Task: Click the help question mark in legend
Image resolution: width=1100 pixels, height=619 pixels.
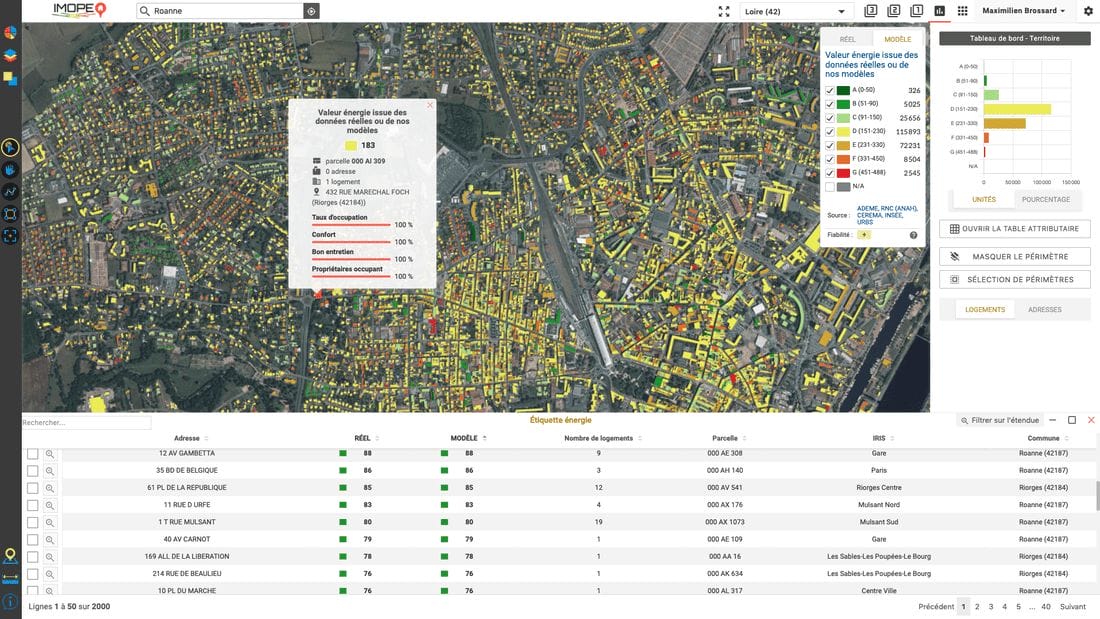Action: (x=913, y=235)
